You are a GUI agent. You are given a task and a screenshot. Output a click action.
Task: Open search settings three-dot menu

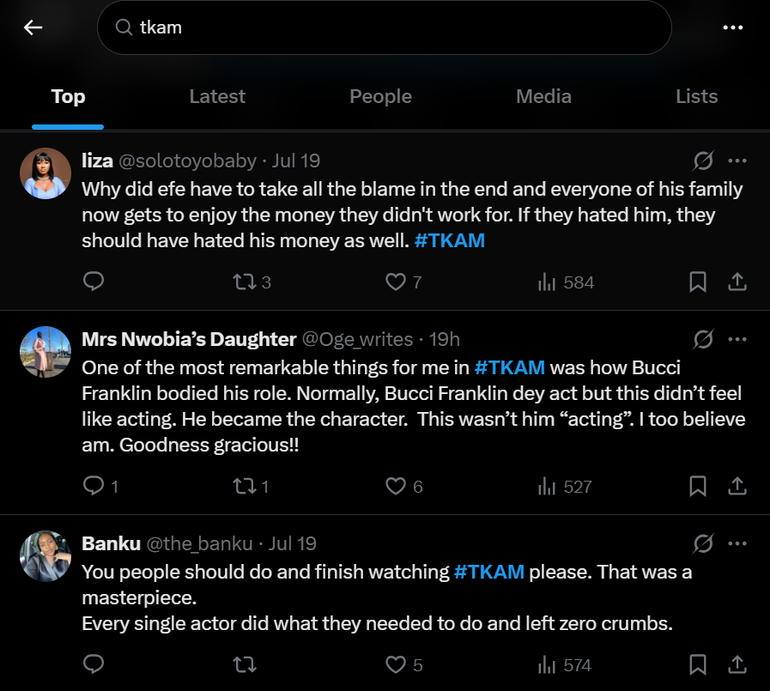click(x=733, y=28)
